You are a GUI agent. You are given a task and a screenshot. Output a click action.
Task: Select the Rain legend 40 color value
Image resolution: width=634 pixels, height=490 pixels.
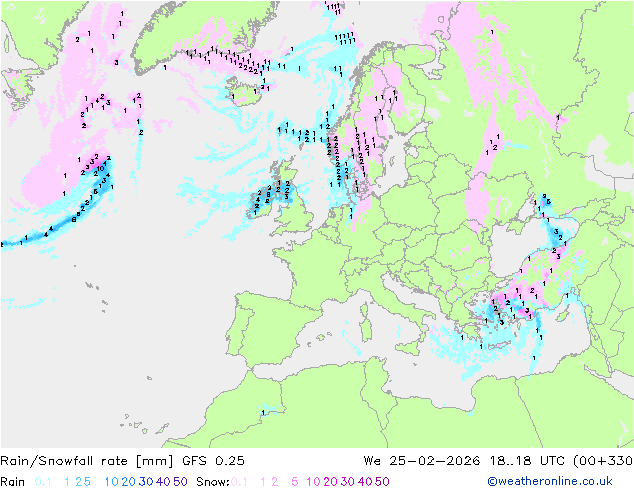pyautogui.click(x=163, y=482)
